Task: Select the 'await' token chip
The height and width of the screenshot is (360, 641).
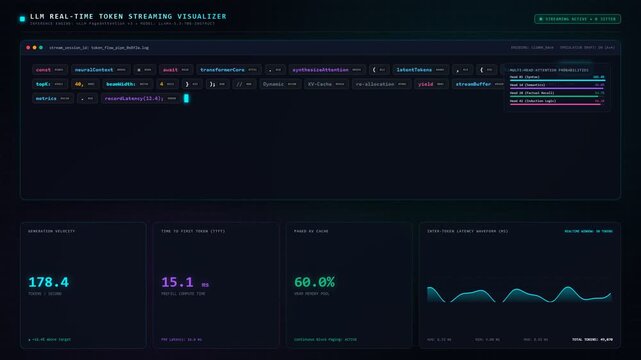Action: [x=176, y=70]
